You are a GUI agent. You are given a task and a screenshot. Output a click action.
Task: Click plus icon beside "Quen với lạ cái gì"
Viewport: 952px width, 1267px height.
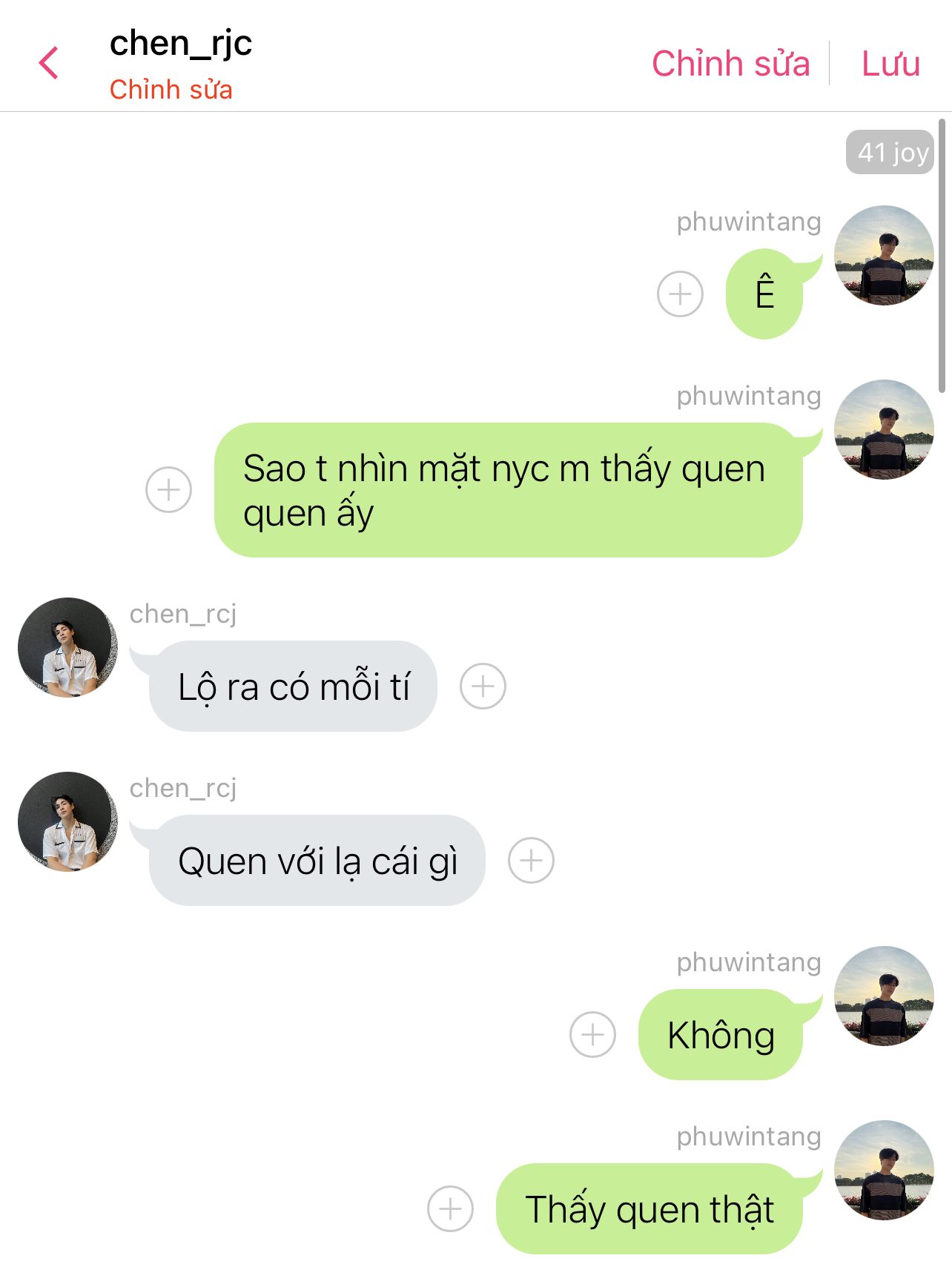coord(531,861)
